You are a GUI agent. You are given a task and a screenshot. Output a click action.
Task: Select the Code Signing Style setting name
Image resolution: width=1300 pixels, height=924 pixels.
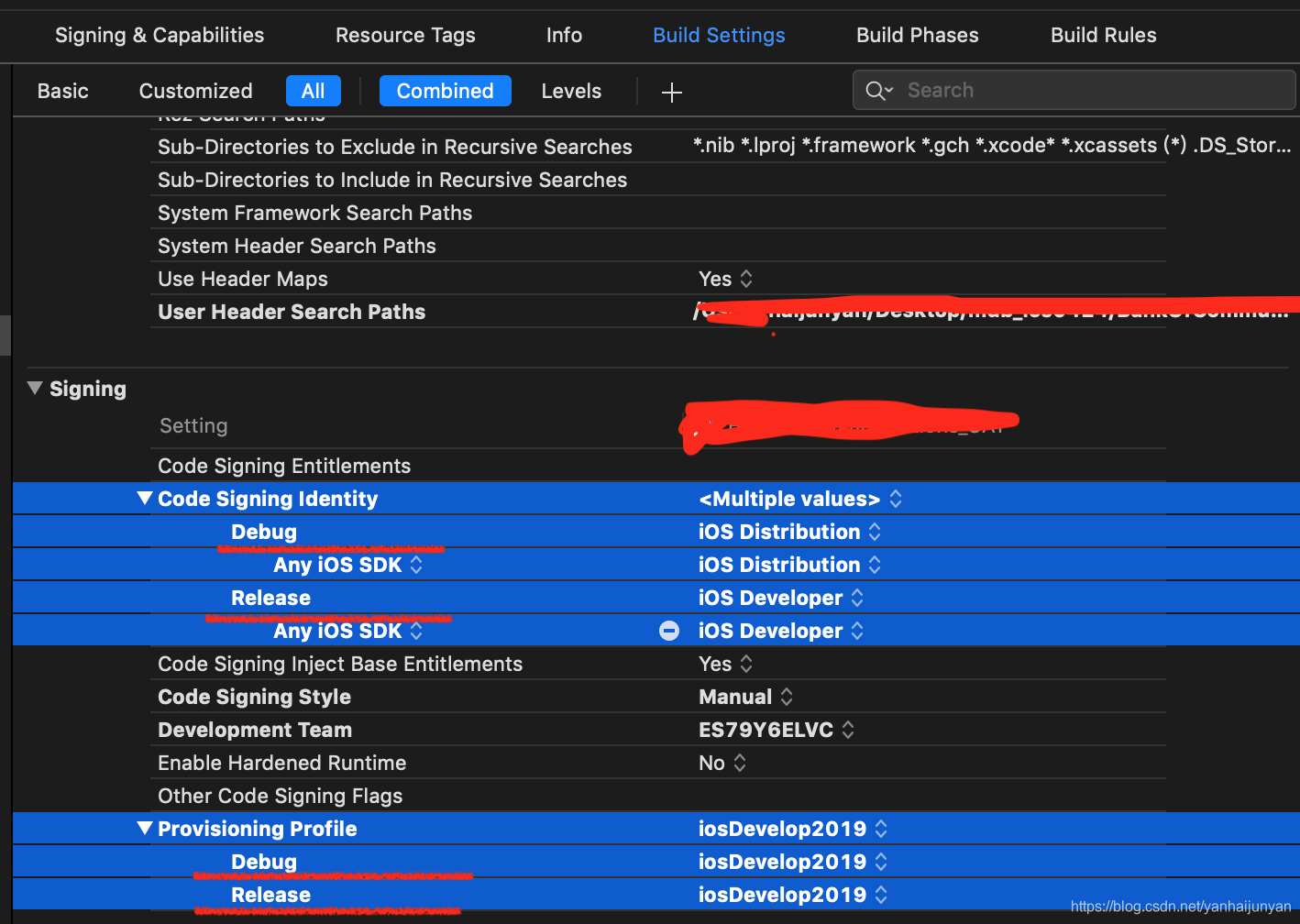[x=254, y=697]
